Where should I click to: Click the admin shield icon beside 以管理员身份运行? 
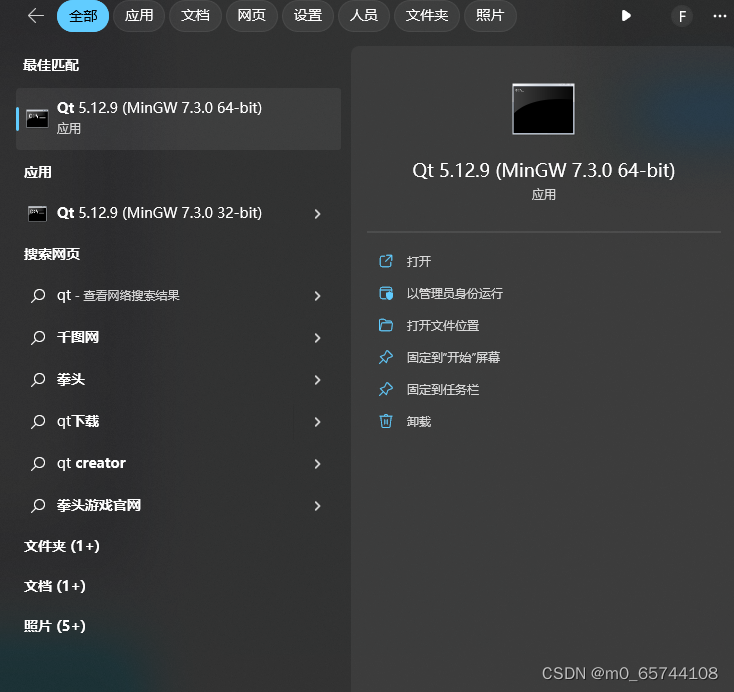(x=386, y=293)
